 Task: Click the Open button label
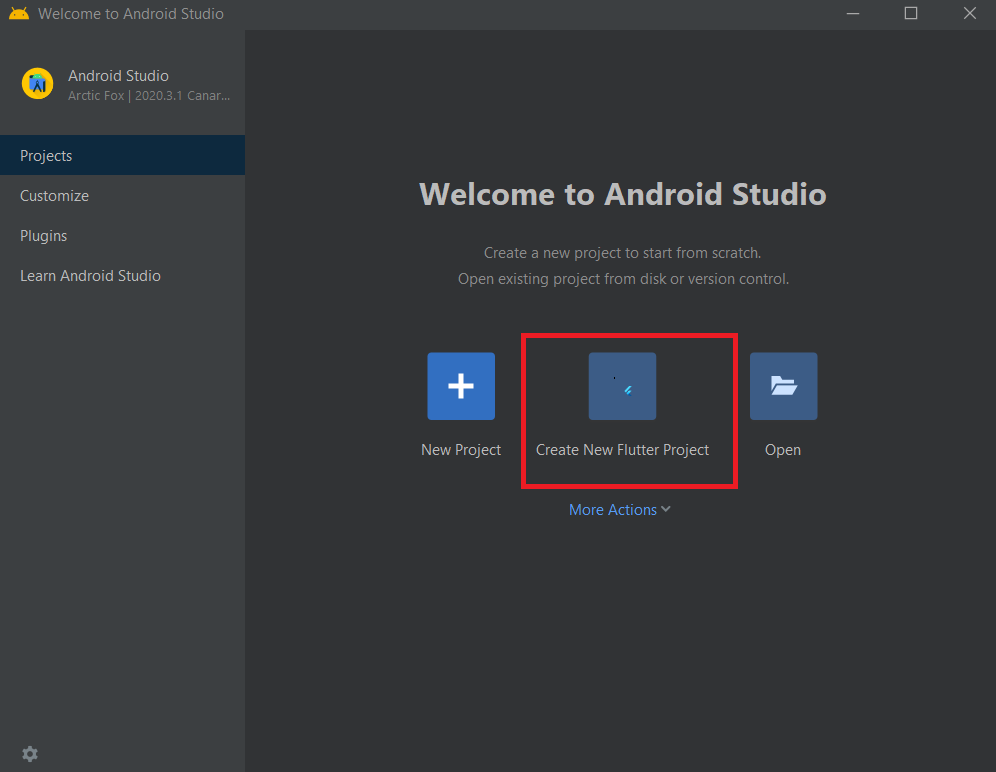click(782, 449)
